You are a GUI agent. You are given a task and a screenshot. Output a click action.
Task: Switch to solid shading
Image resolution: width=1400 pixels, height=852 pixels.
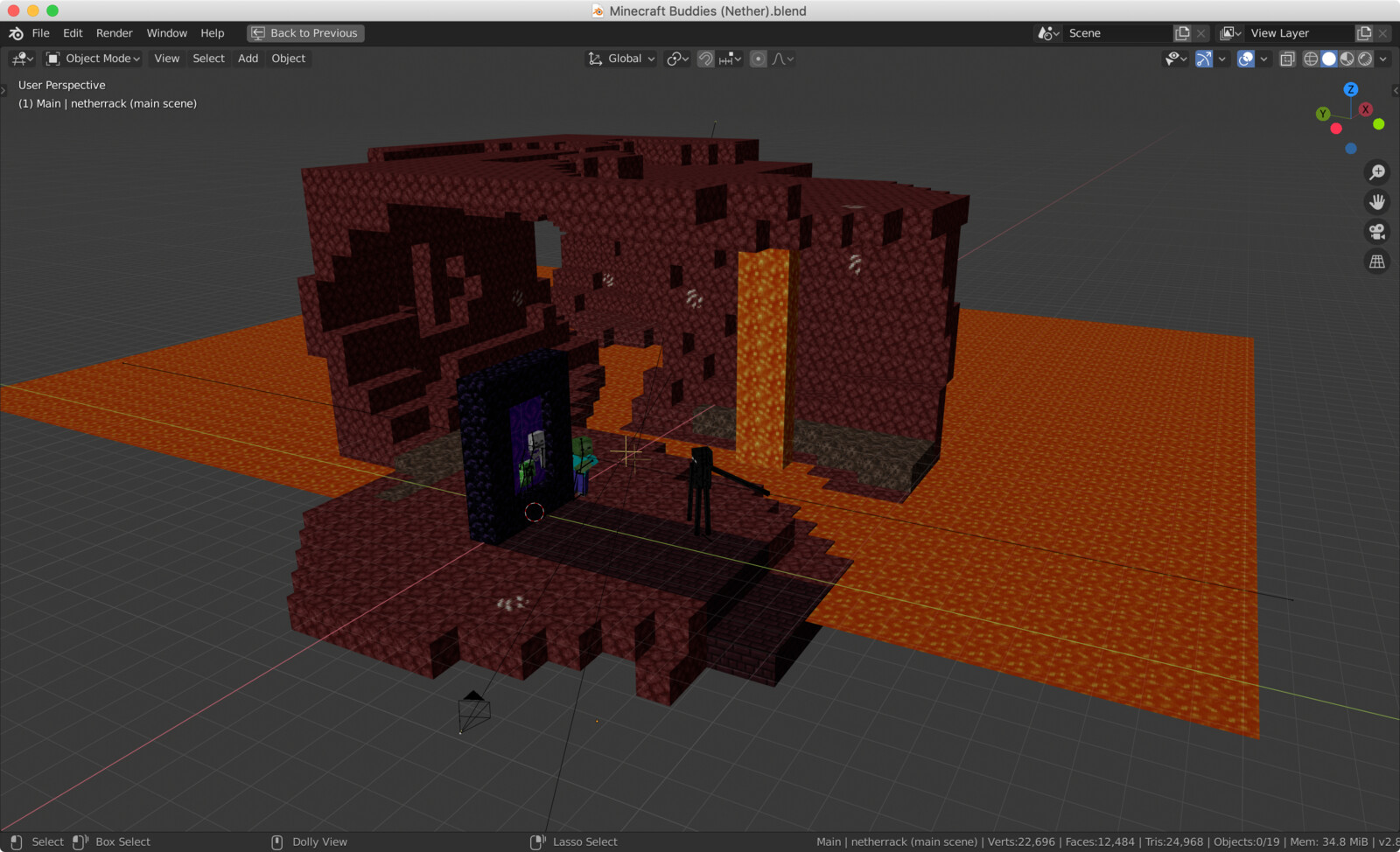click(x=1329, y=59)
